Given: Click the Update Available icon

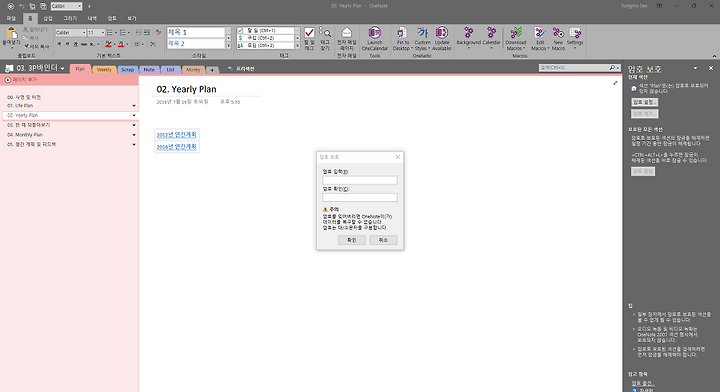Looking at the screenshot, I should [x=442, y=33].
